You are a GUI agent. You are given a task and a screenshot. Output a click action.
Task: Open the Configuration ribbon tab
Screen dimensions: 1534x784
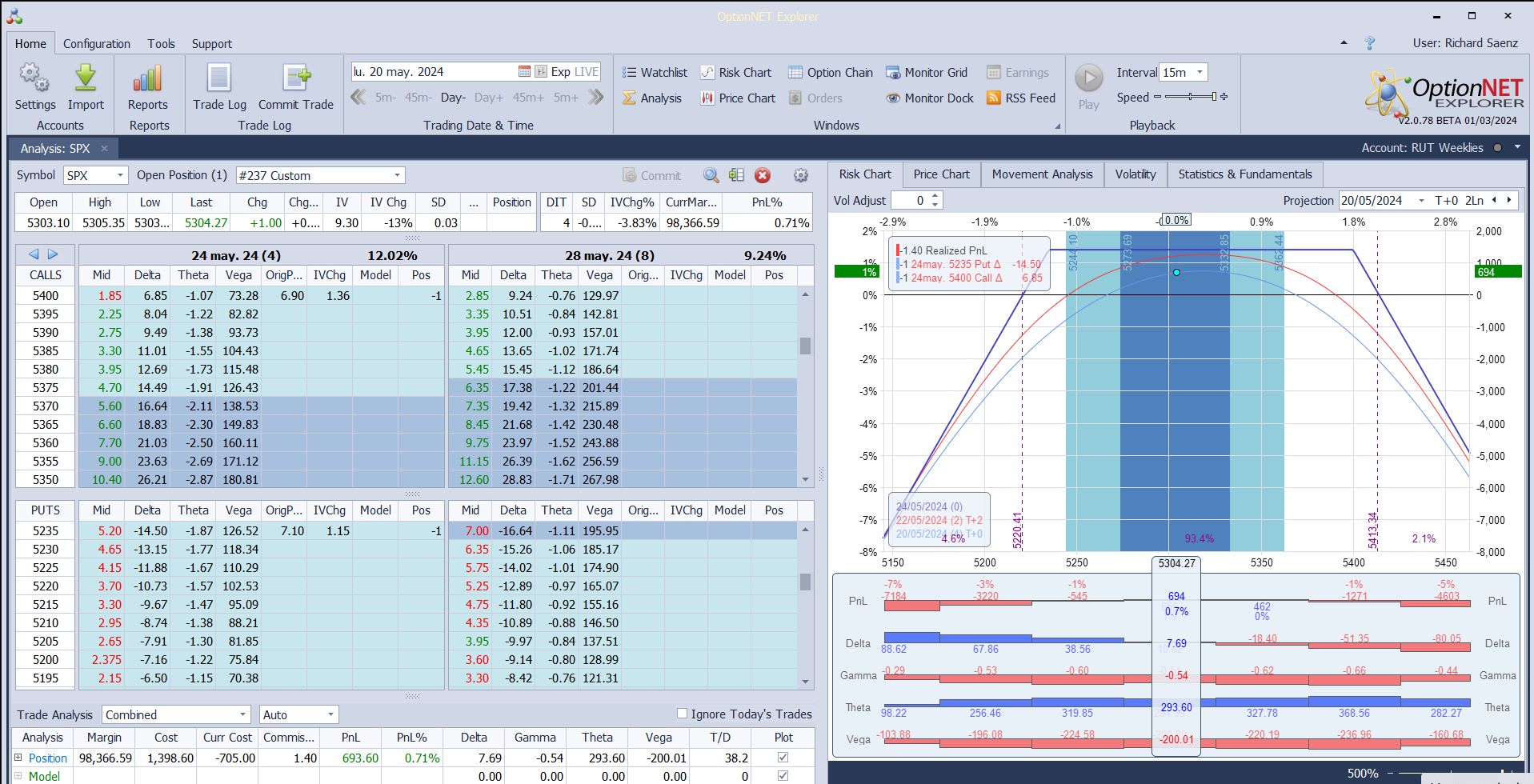click(x=96, y=44)
